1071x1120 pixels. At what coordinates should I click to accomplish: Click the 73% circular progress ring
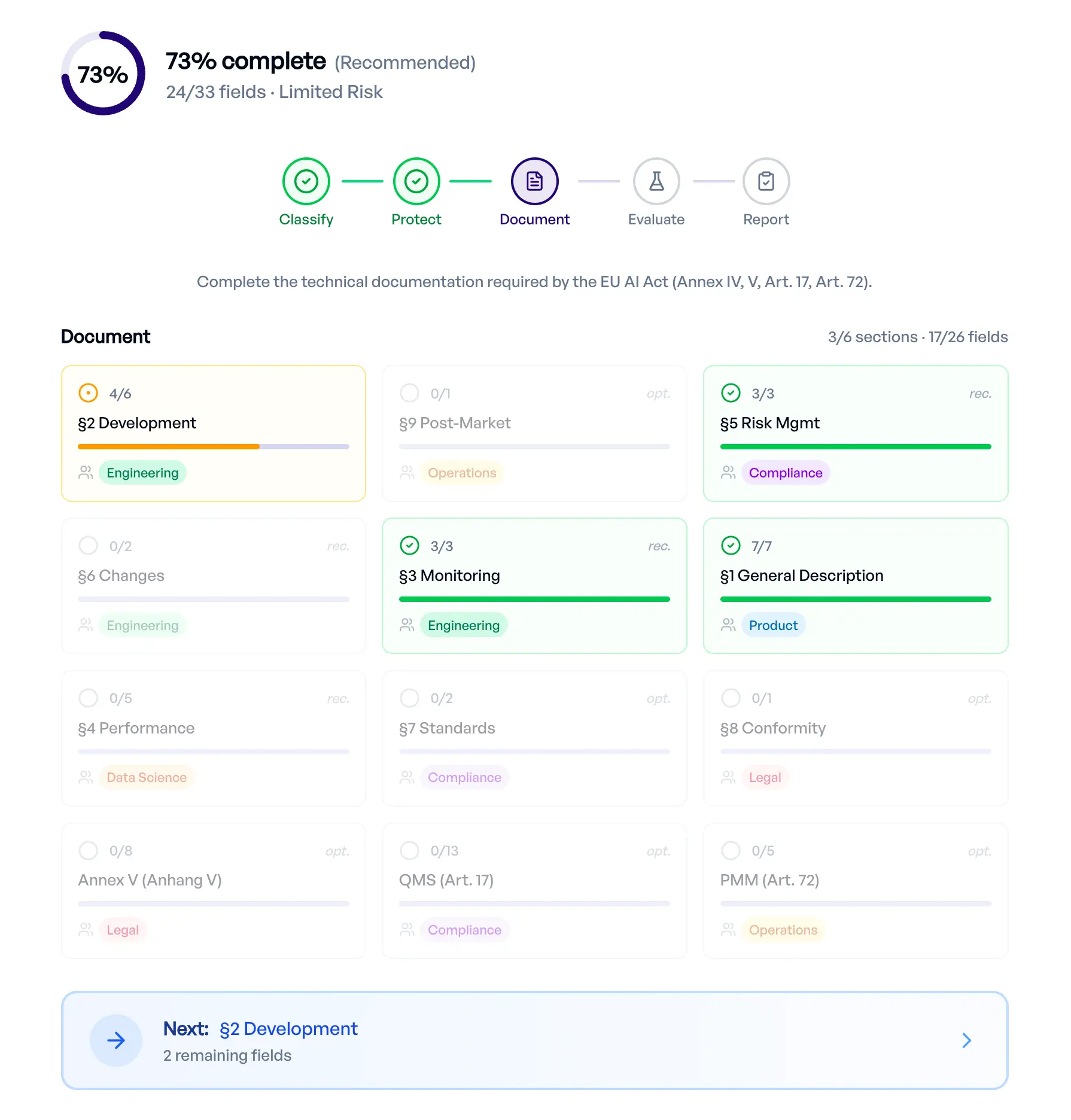click(x=103, y=74)
